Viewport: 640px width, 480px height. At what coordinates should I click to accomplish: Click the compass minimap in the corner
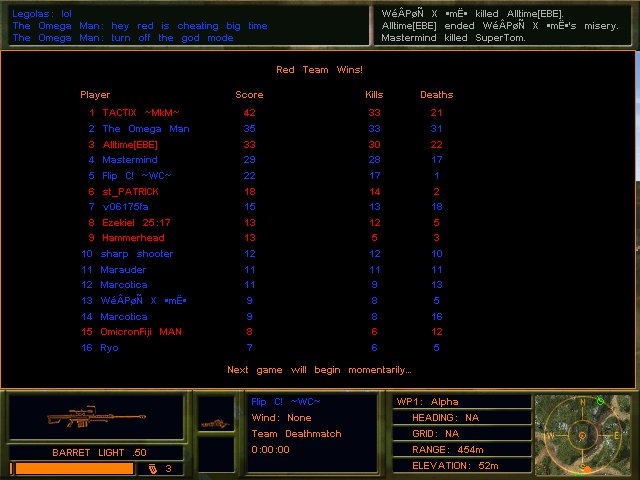coord(585,435)
